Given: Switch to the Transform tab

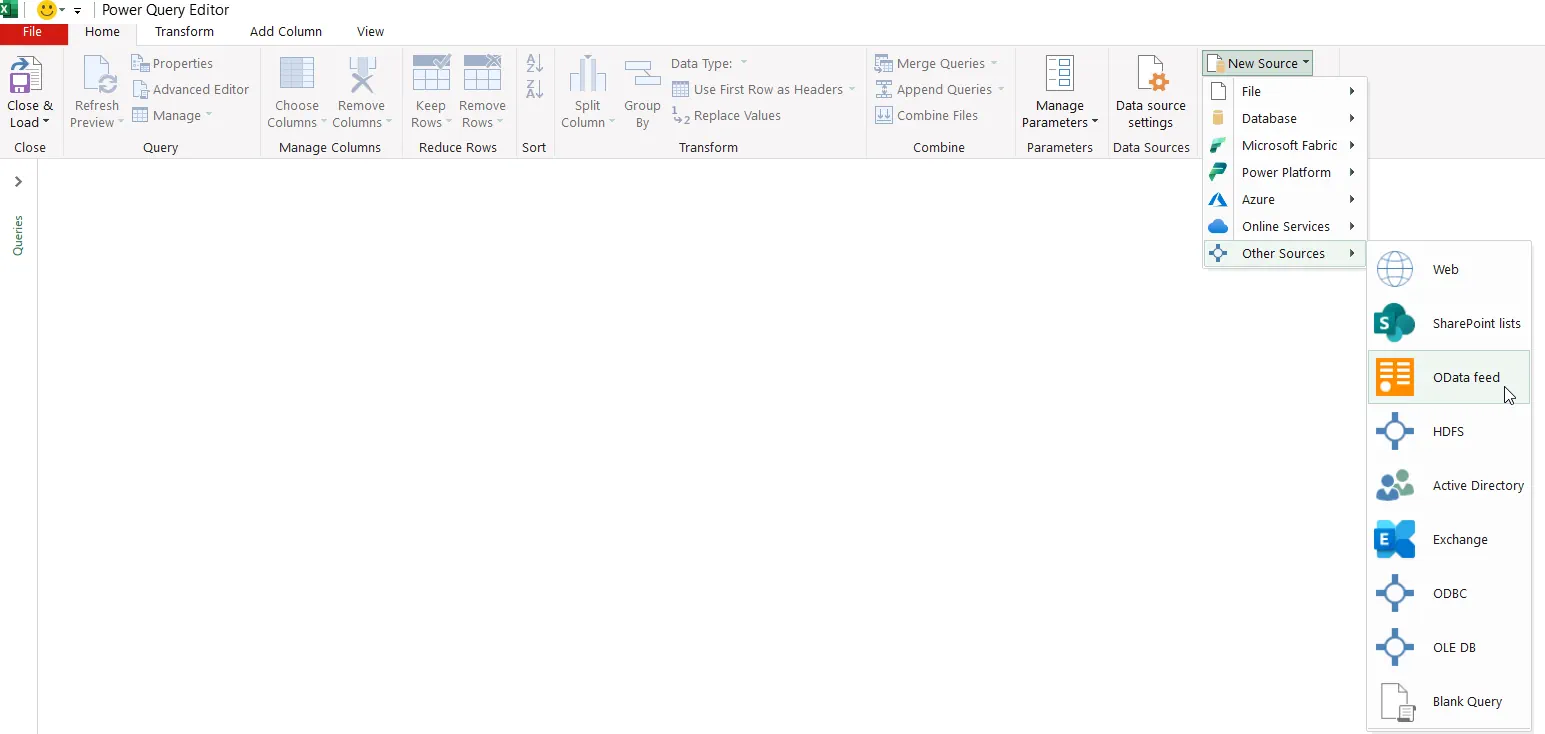Looking at the screenshot, I should [x=184, y=32].
